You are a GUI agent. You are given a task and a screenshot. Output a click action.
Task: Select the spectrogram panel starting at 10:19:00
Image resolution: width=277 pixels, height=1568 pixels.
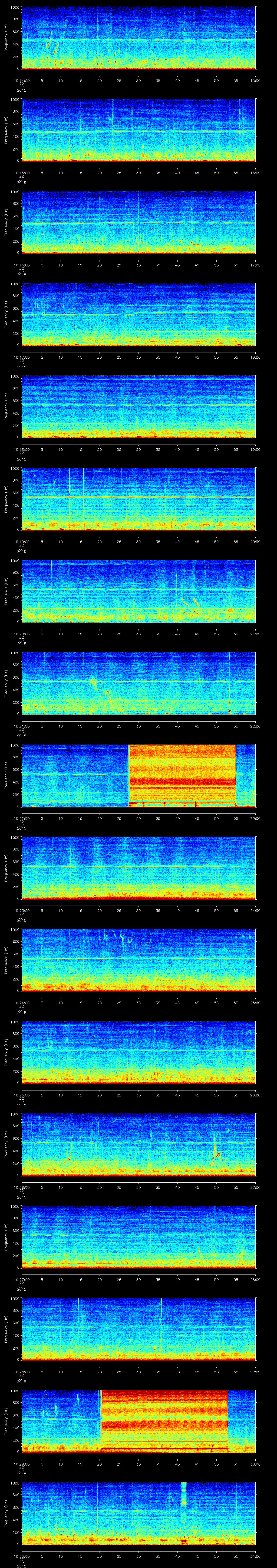click(139, 499)
